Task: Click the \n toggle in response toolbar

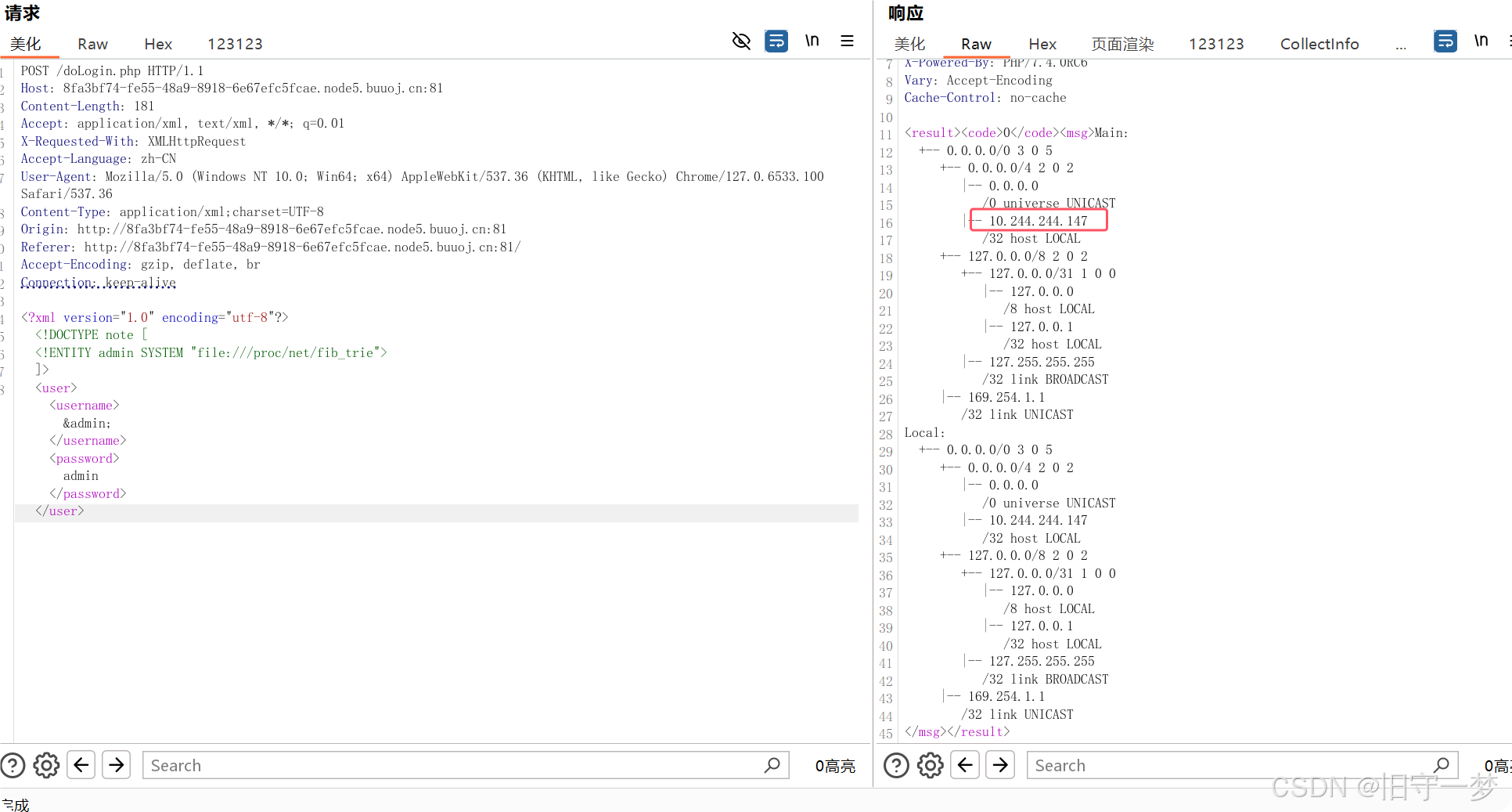Action: [x=1481, y=40]
